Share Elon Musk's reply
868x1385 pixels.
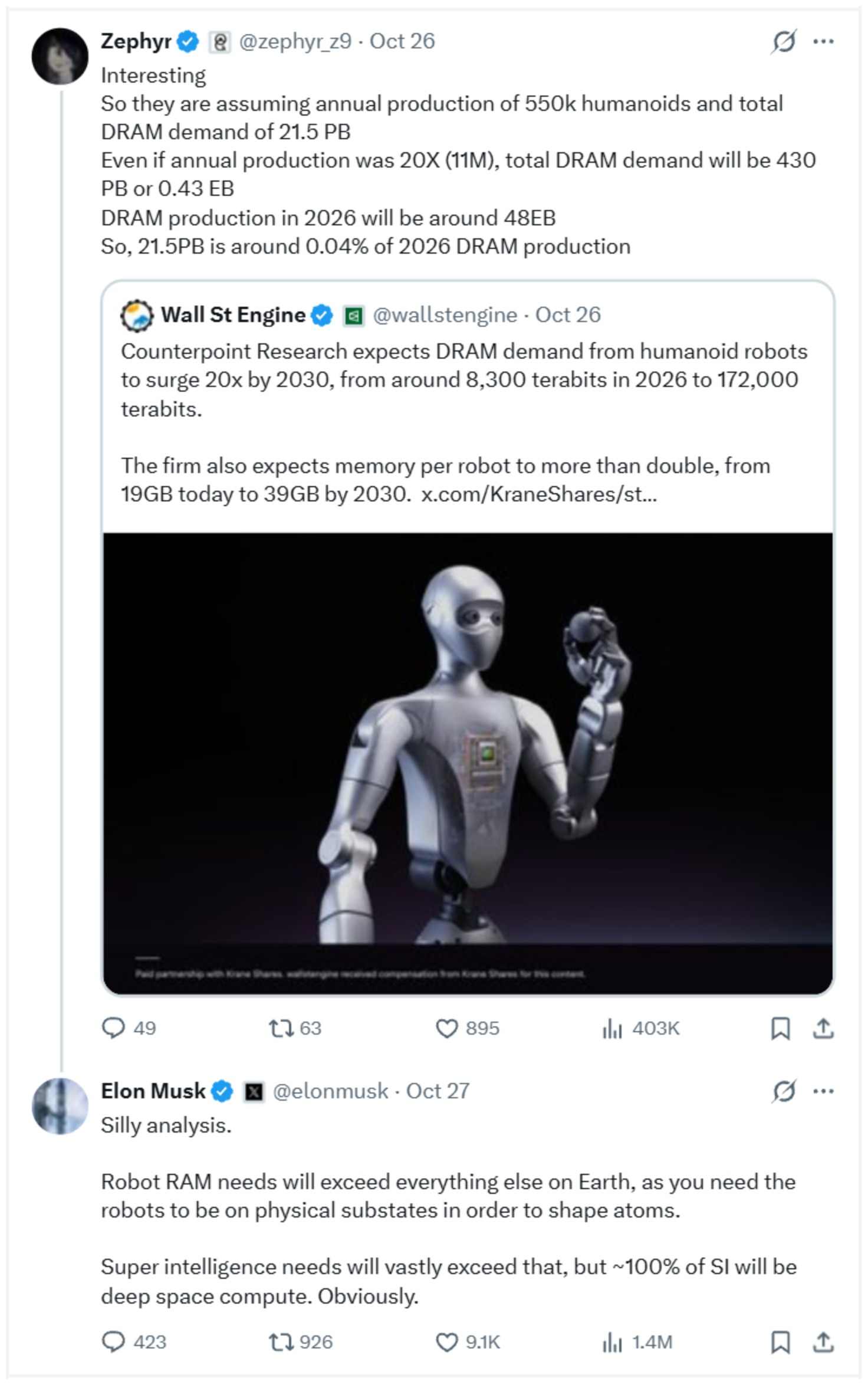tap(823, 1342)
